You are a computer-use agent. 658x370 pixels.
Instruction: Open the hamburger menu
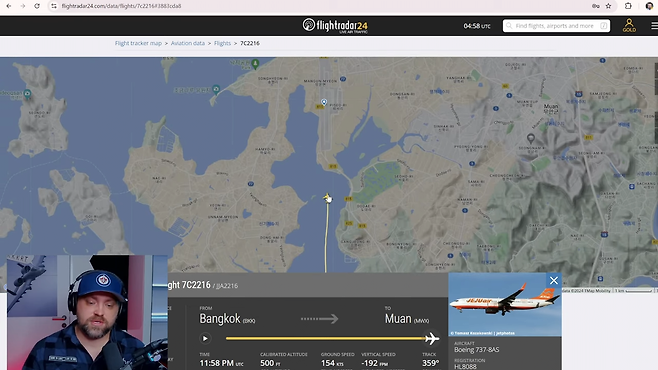(x=654, y=26)
